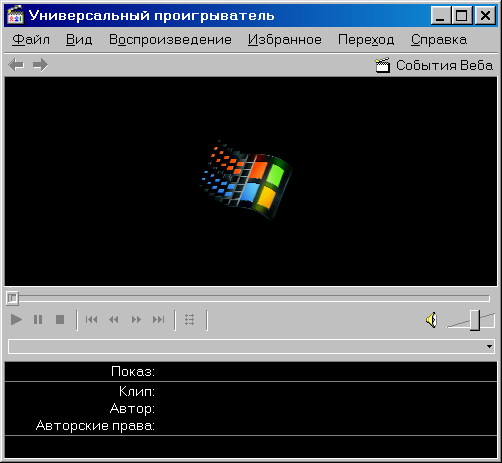Click the Авторские права: label
Image resolution: width=502 pixels, height=463 pixels.
(x=95, y=425)
